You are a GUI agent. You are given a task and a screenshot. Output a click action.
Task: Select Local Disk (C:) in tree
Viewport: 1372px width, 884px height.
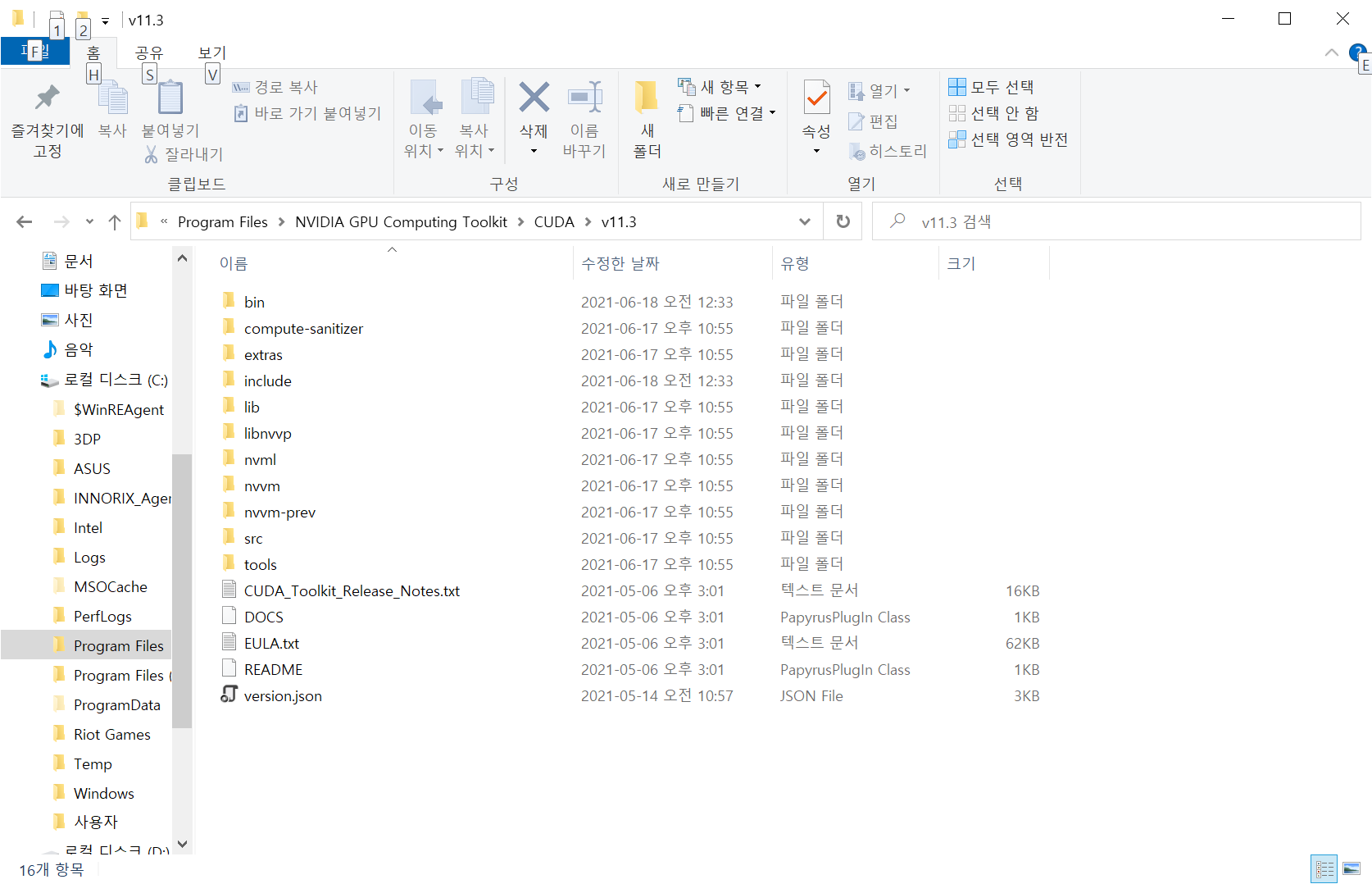116,380
